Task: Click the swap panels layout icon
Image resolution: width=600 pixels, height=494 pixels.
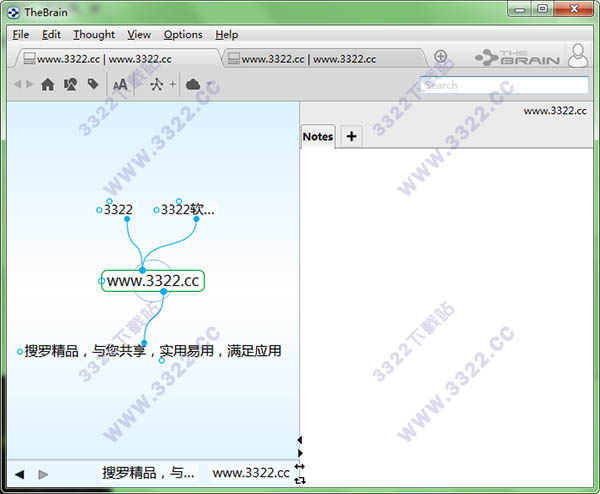Action: (300, 480)
